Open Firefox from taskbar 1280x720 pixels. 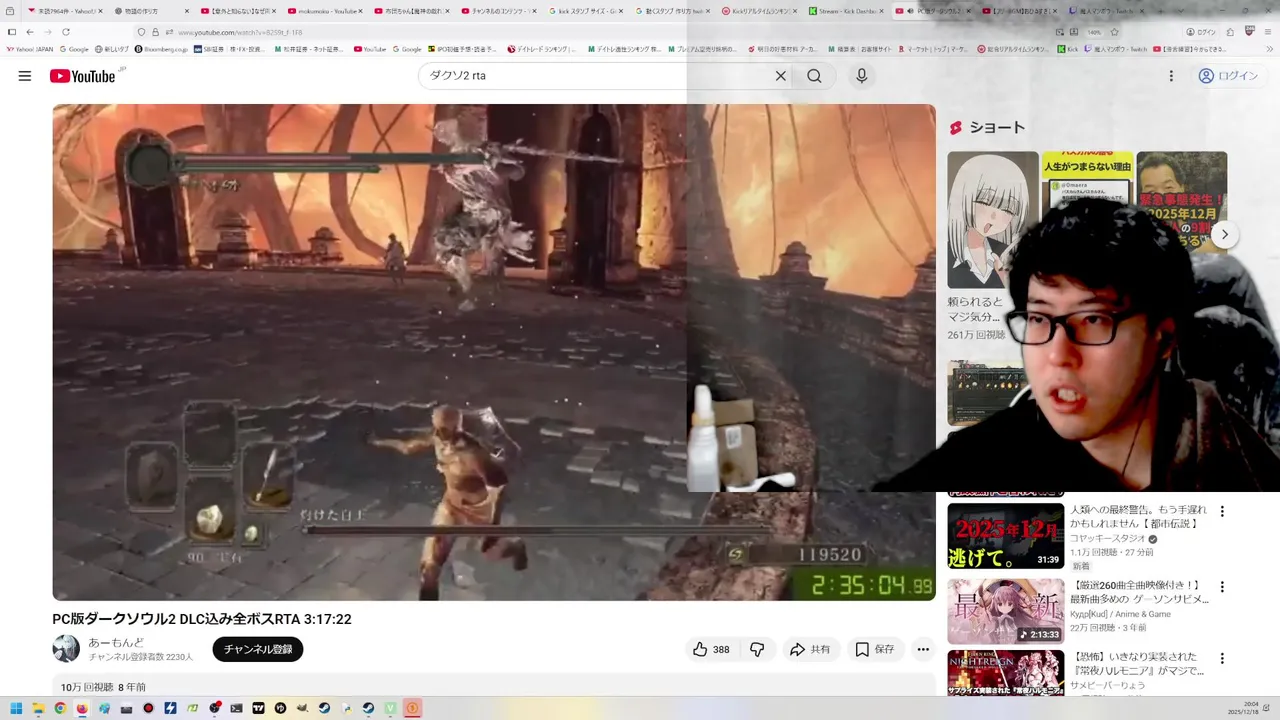coord(82,708)
